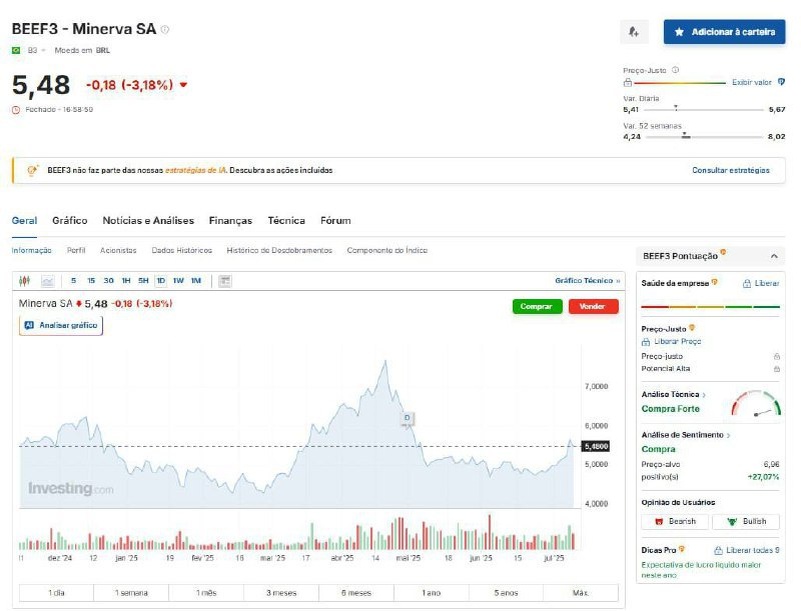The image size is (801, 611).
Task: Click the bear icon in Bearish button
Action: coord(659,522)
